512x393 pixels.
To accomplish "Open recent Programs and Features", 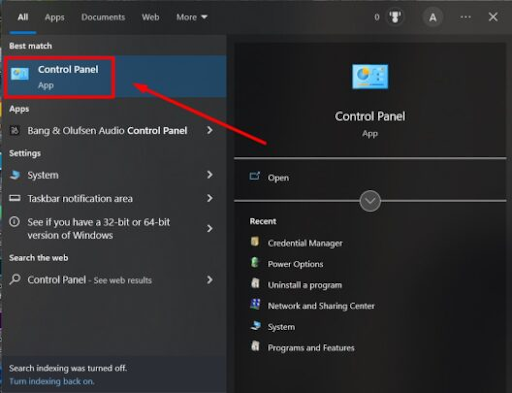I will tap(311, 348).
